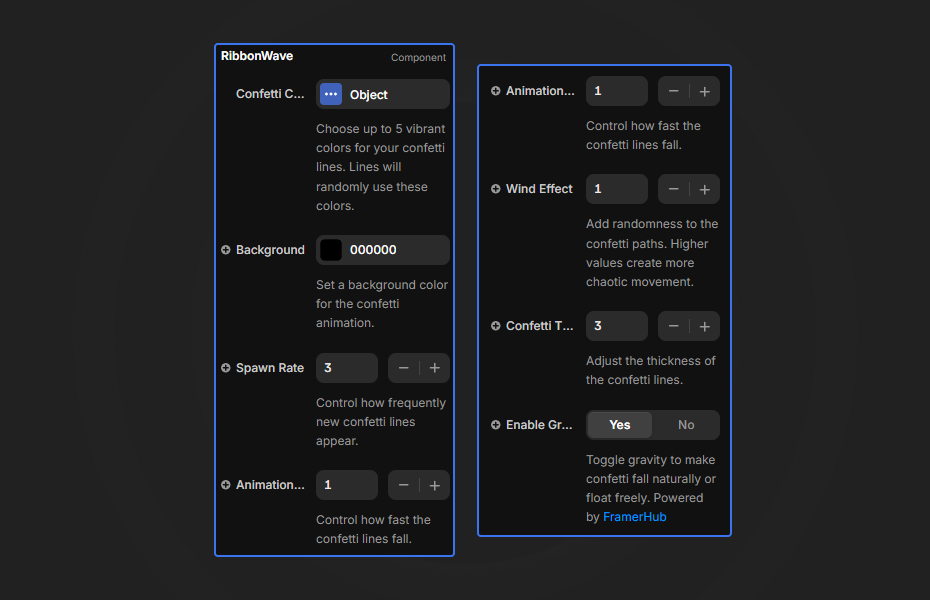This screenshot has width=930, height=600.
Task: Click the variable connector beside Enable Gravity
Action: tap(494, 424)
